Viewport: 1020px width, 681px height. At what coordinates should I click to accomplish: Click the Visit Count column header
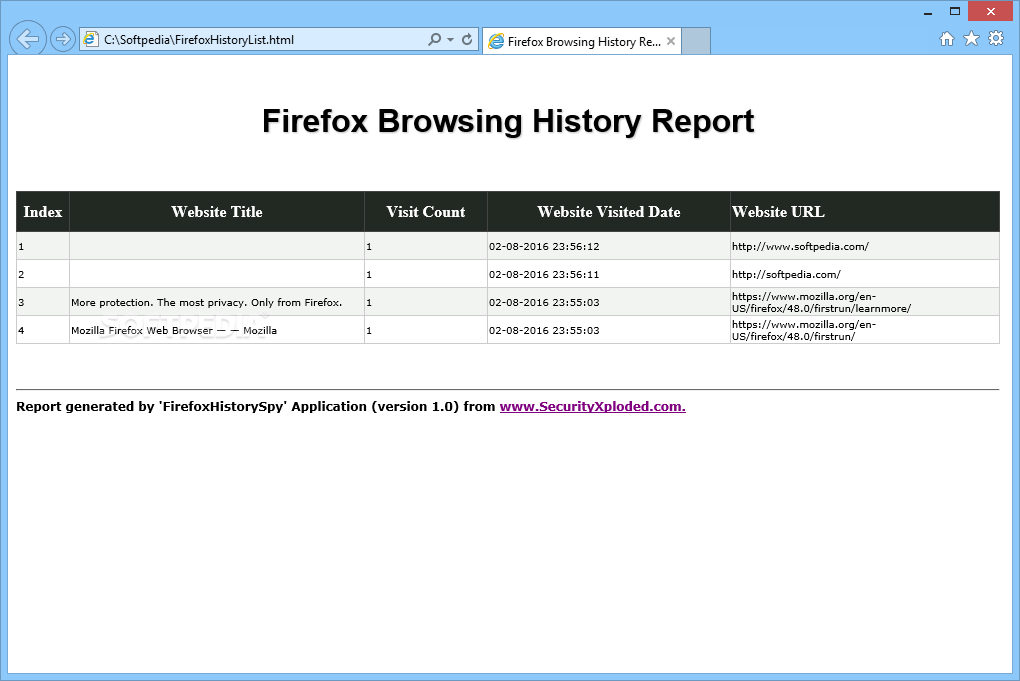425,212
